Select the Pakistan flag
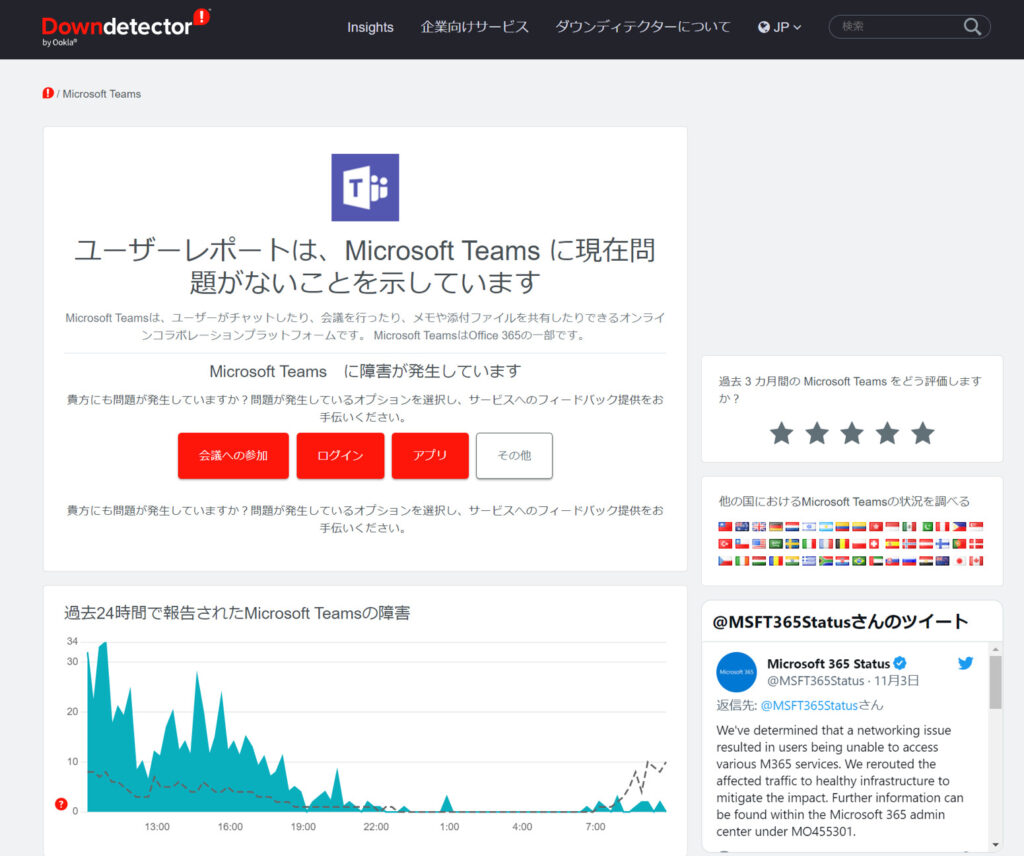 [x=927, y=527]
